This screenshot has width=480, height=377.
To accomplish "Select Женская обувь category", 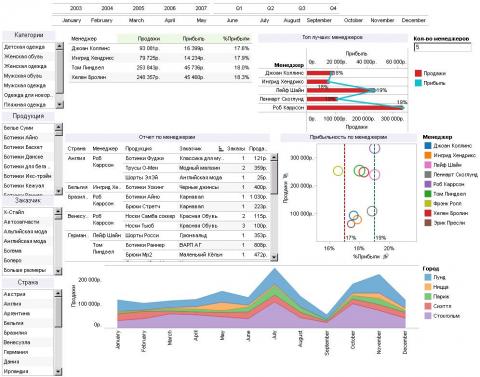I will pos(28,57).
